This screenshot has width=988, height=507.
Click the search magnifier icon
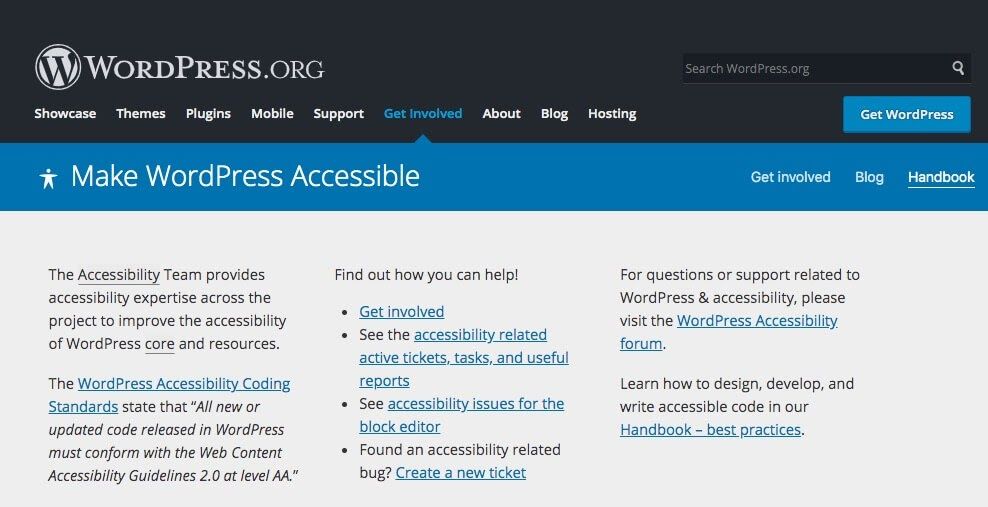click(x=958, y=68)
